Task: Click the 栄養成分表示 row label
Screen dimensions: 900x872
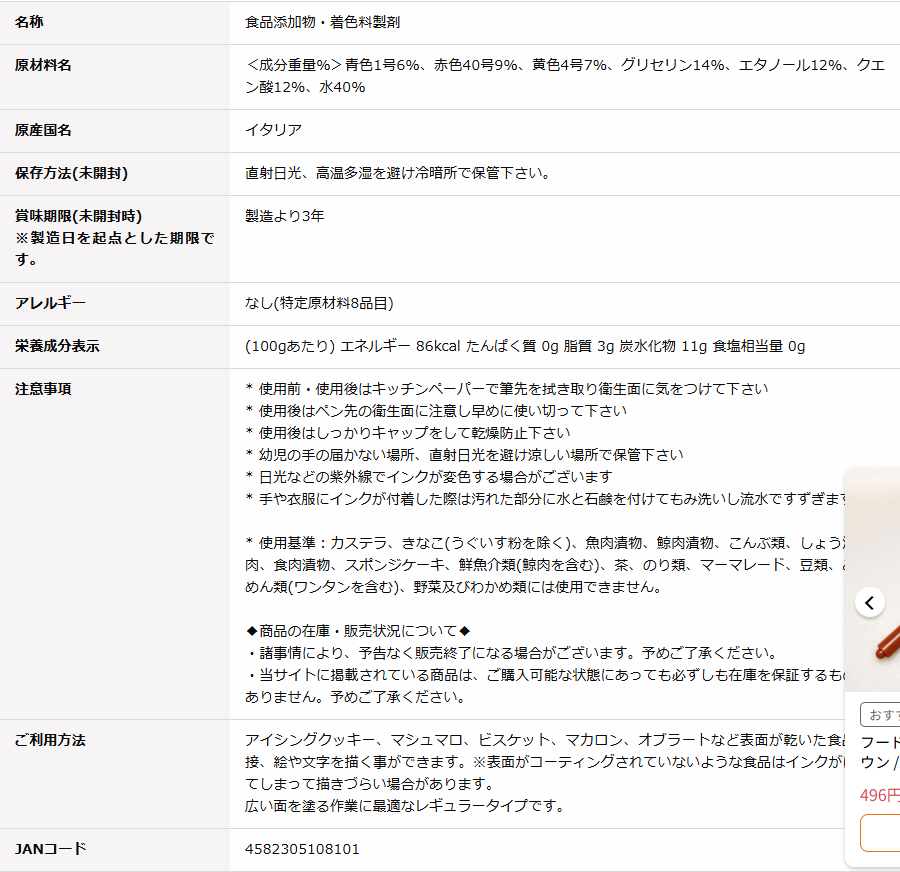Action: click(57, 346)
